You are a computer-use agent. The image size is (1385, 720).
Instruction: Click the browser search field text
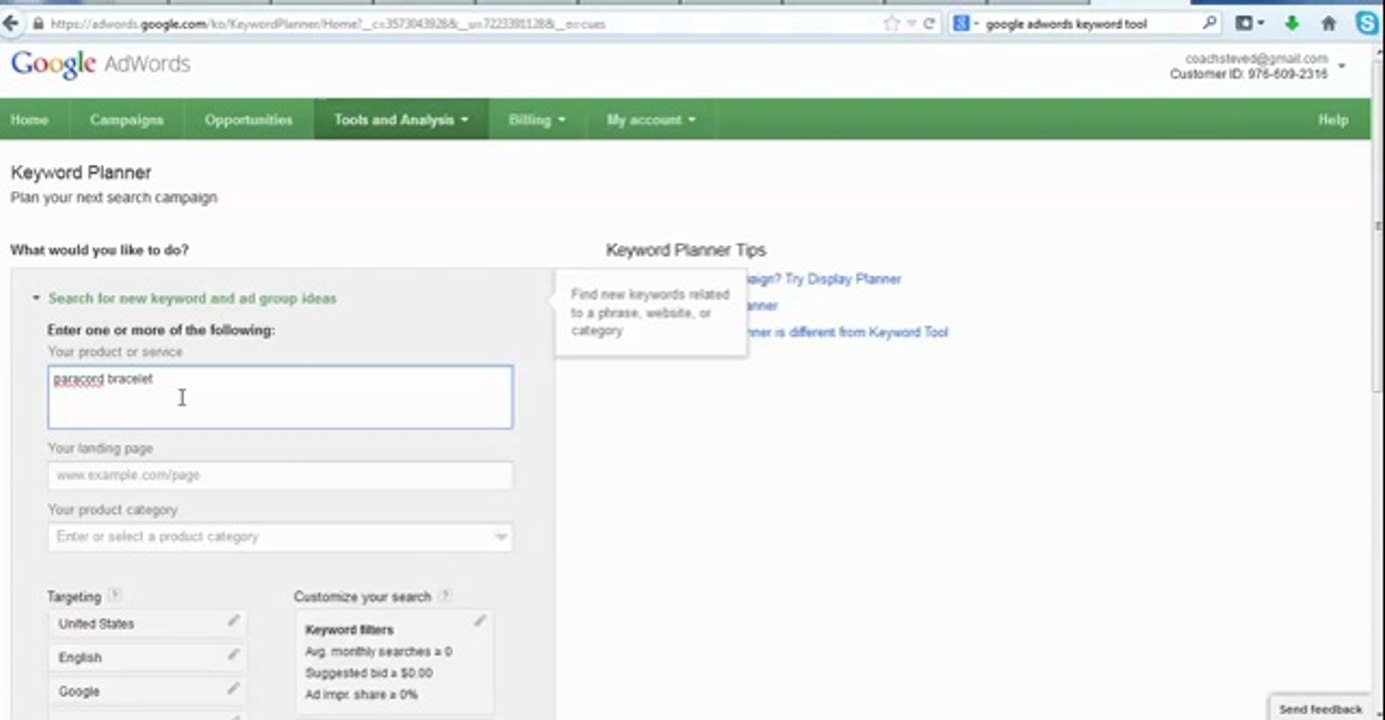pos(1066,23)
